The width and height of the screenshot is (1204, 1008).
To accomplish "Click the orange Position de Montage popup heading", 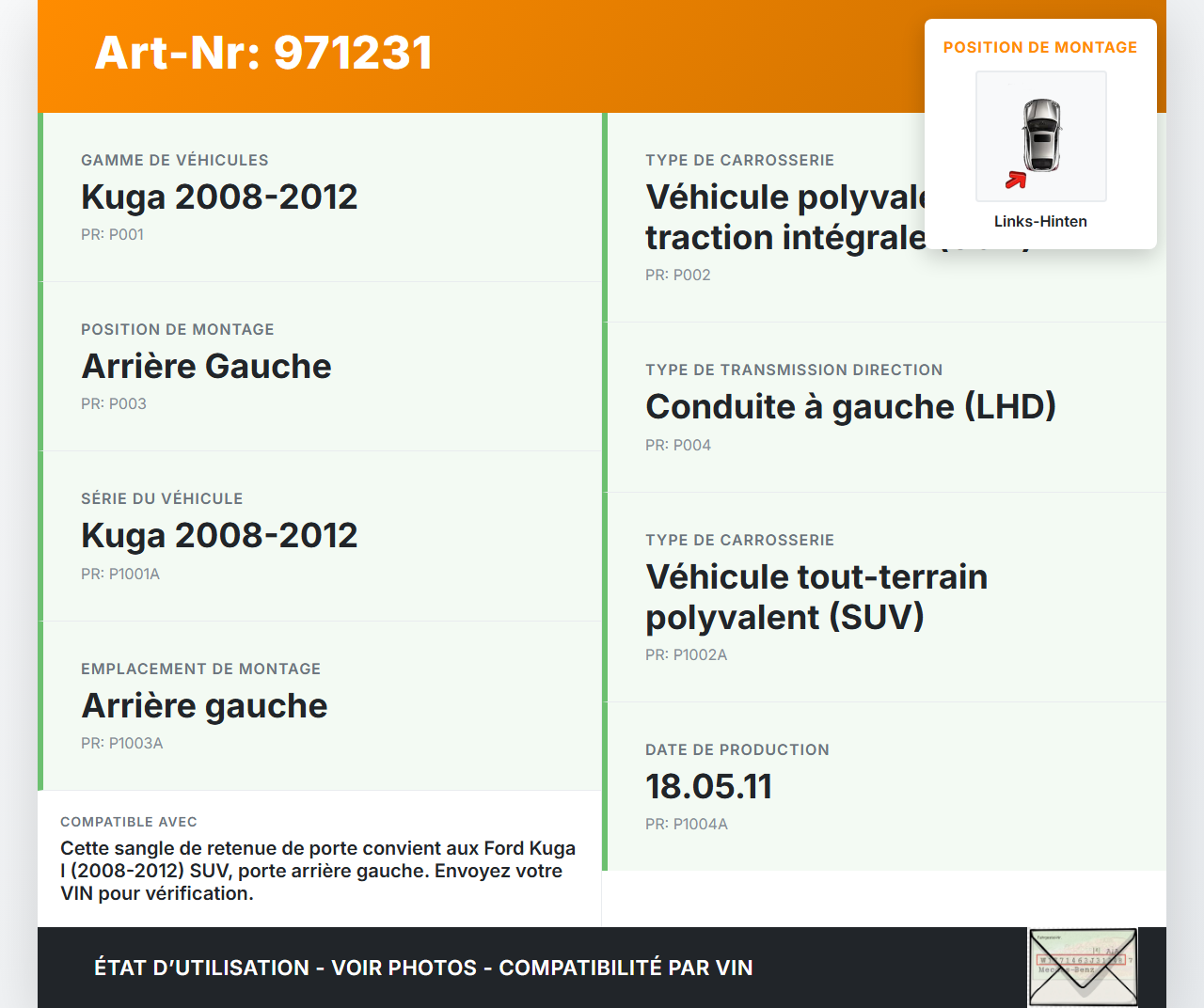I will tap(1039, 47).
